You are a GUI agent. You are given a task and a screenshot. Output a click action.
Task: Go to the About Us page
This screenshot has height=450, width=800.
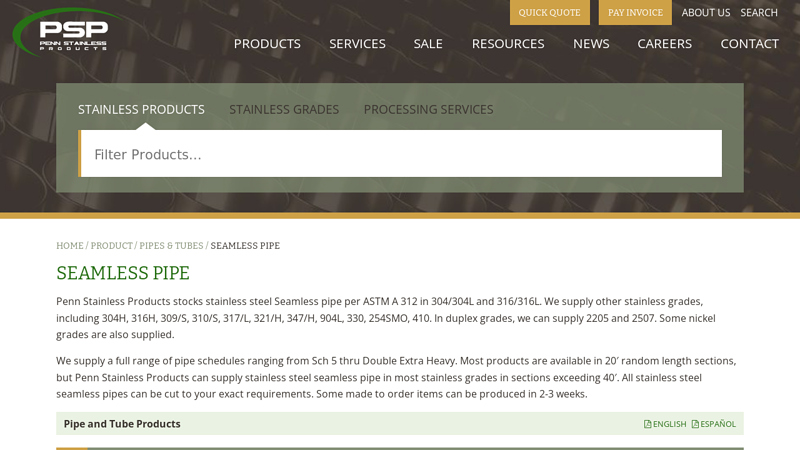706,13
